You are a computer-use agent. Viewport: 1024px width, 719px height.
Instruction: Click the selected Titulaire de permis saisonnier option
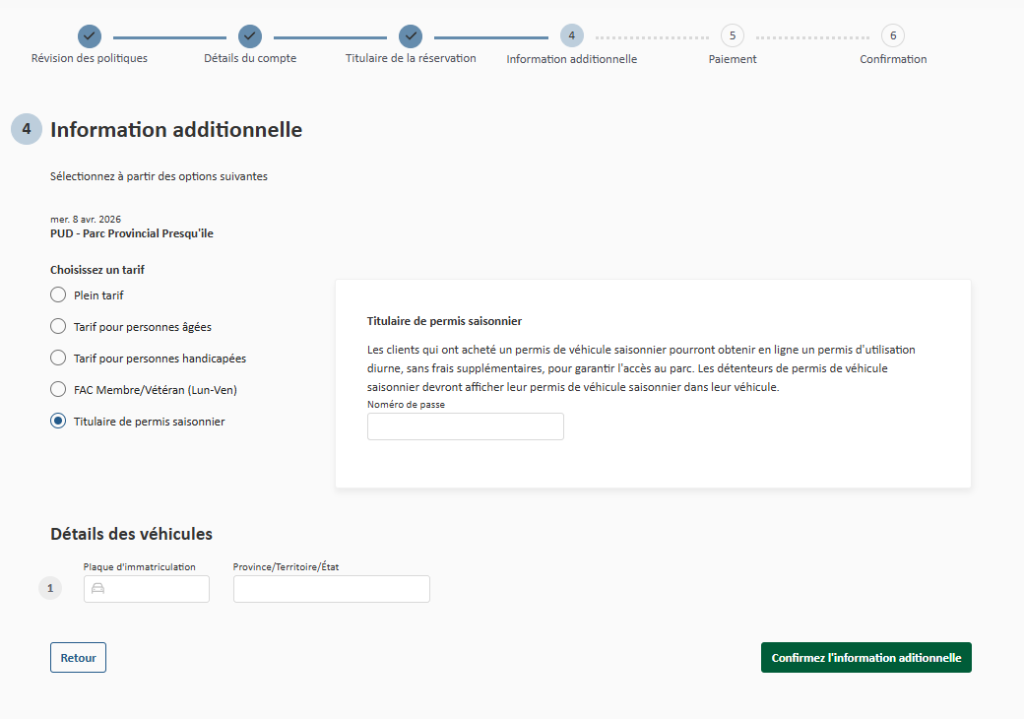[x=57, y=421]
